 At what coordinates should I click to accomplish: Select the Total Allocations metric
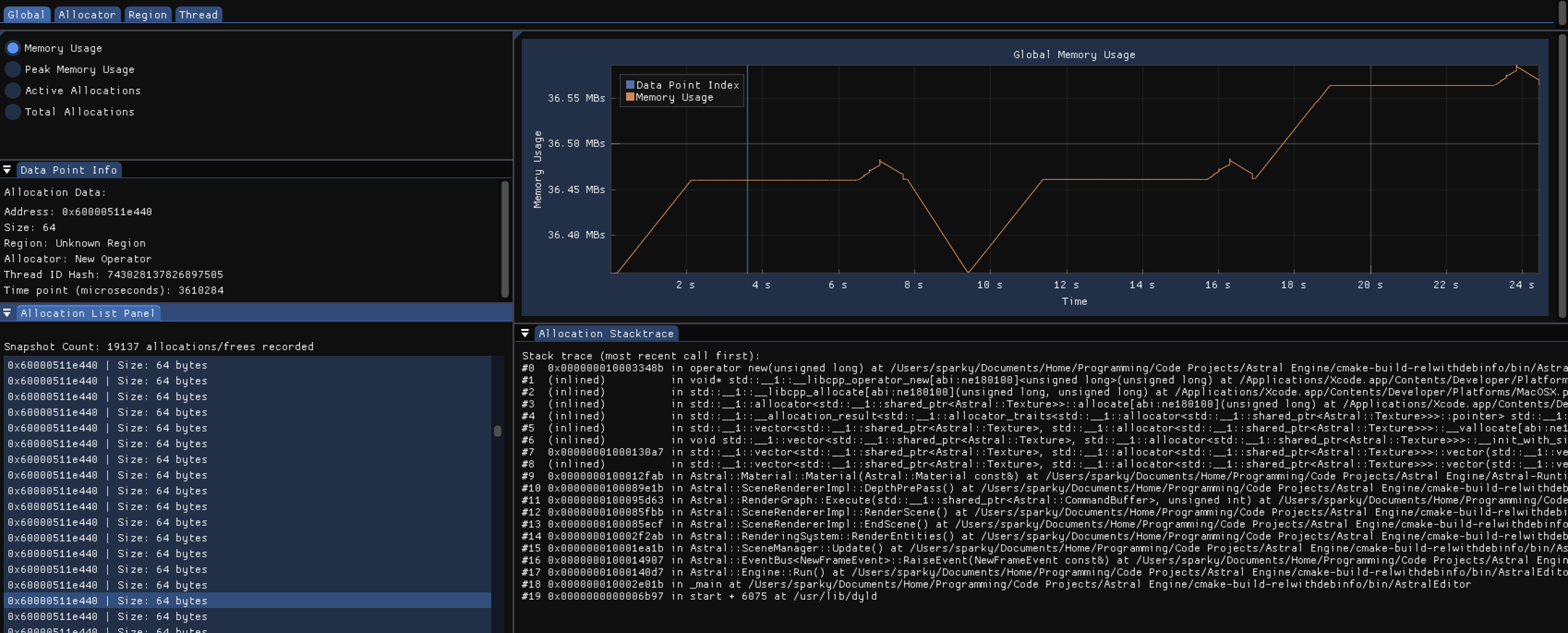pyautogui.click(x=12, y=111)
